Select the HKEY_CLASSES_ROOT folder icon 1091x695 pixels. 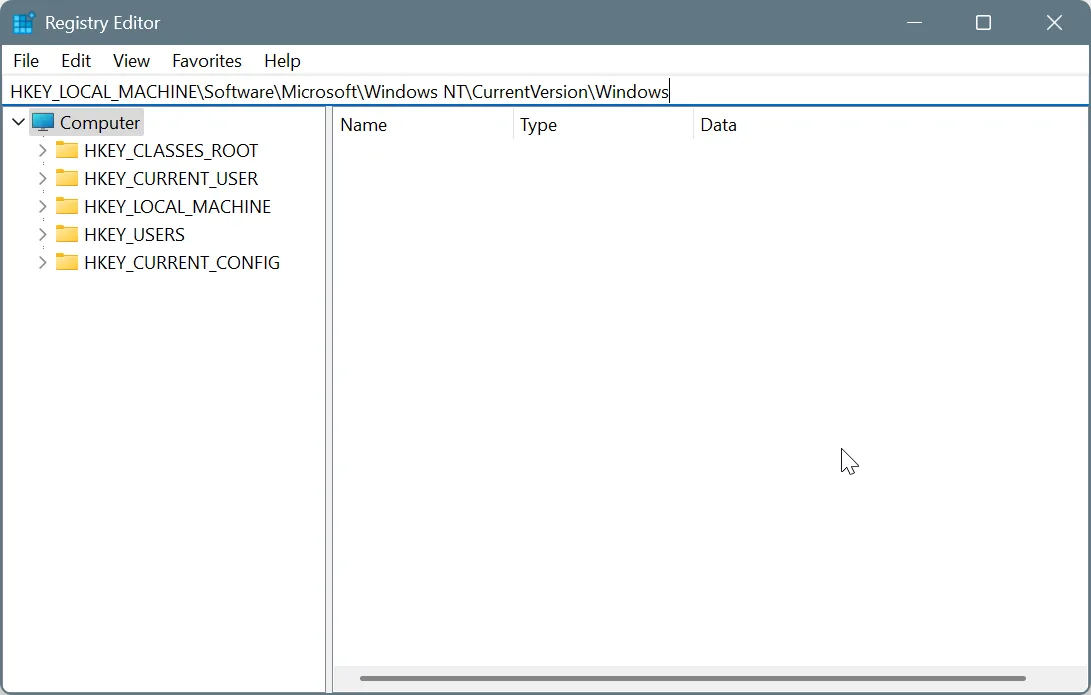[x=66, y=150]
